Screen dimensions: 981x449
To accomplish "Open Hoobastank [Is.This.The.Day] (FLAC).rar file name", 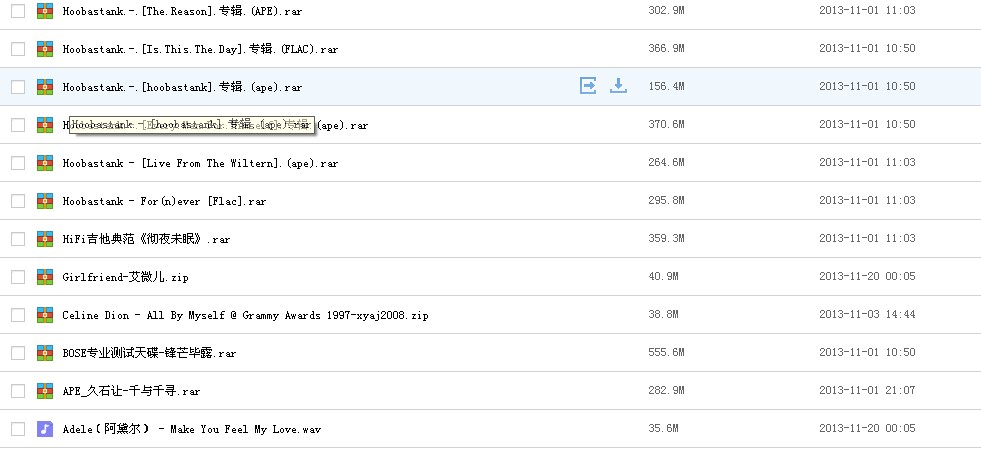I will tap(200, 49).
